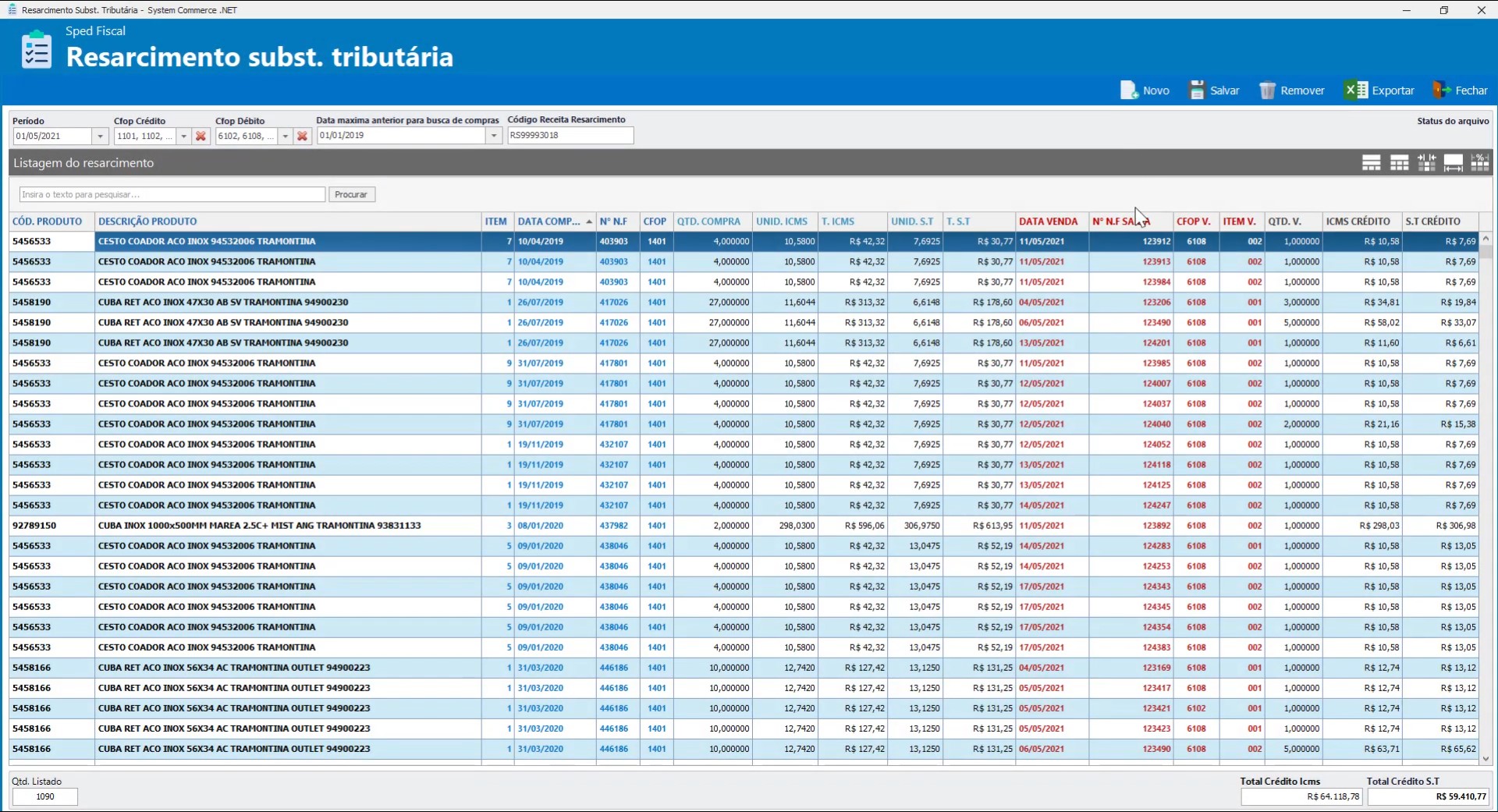Open the Data maxima anterior date dropdown

[494, 137]
